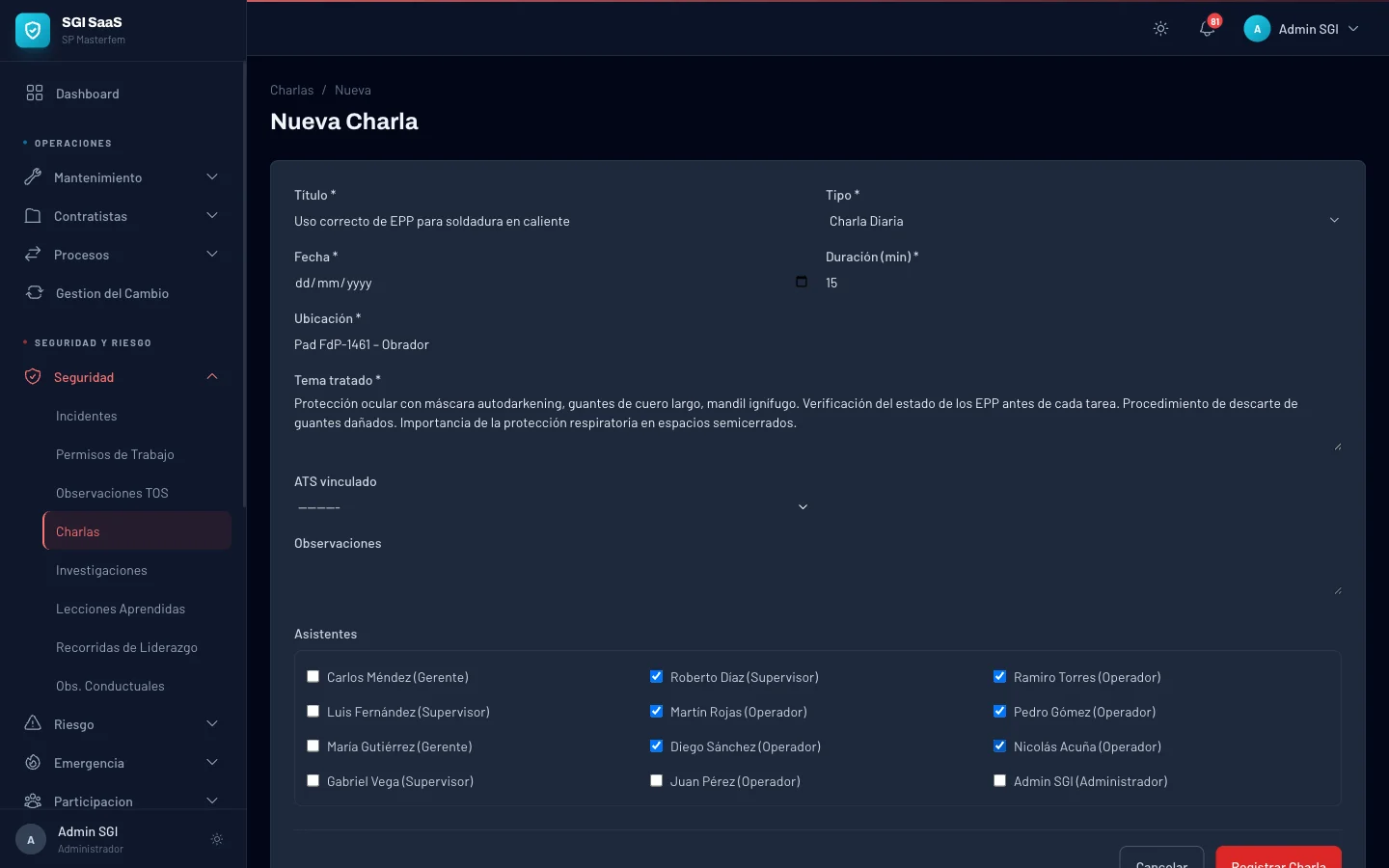Open the Tipo dropdown showing Charla Diaria

[1082, 221]
